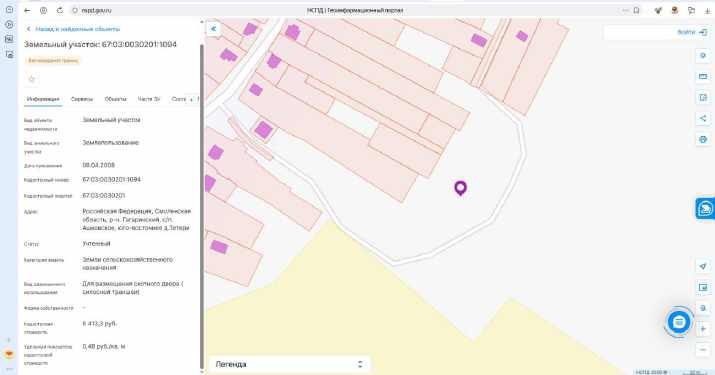Open the chat assistant side button
Screen dimensions: 715x375
click(x=705, y=208)
